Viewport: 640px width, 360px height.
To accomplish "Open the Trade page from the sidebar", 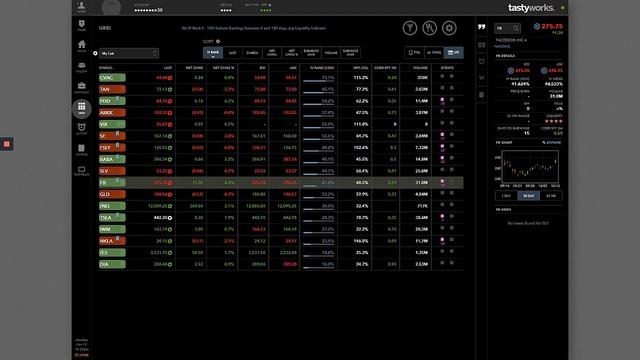I will tap(82, 25).
